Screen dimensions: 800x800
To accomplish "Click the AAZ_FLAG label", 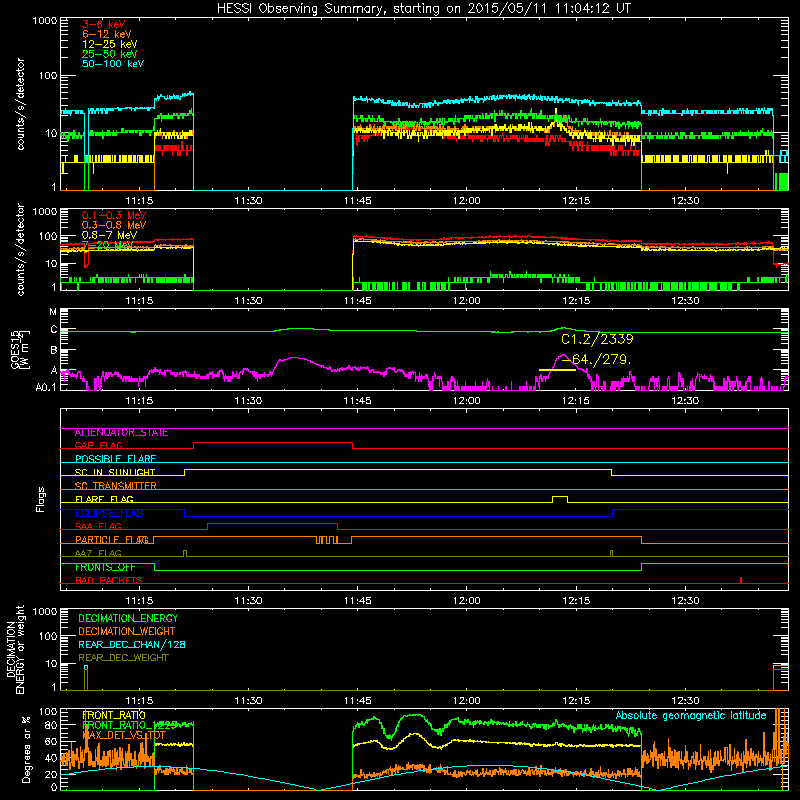I will click(x=98, y=553).
